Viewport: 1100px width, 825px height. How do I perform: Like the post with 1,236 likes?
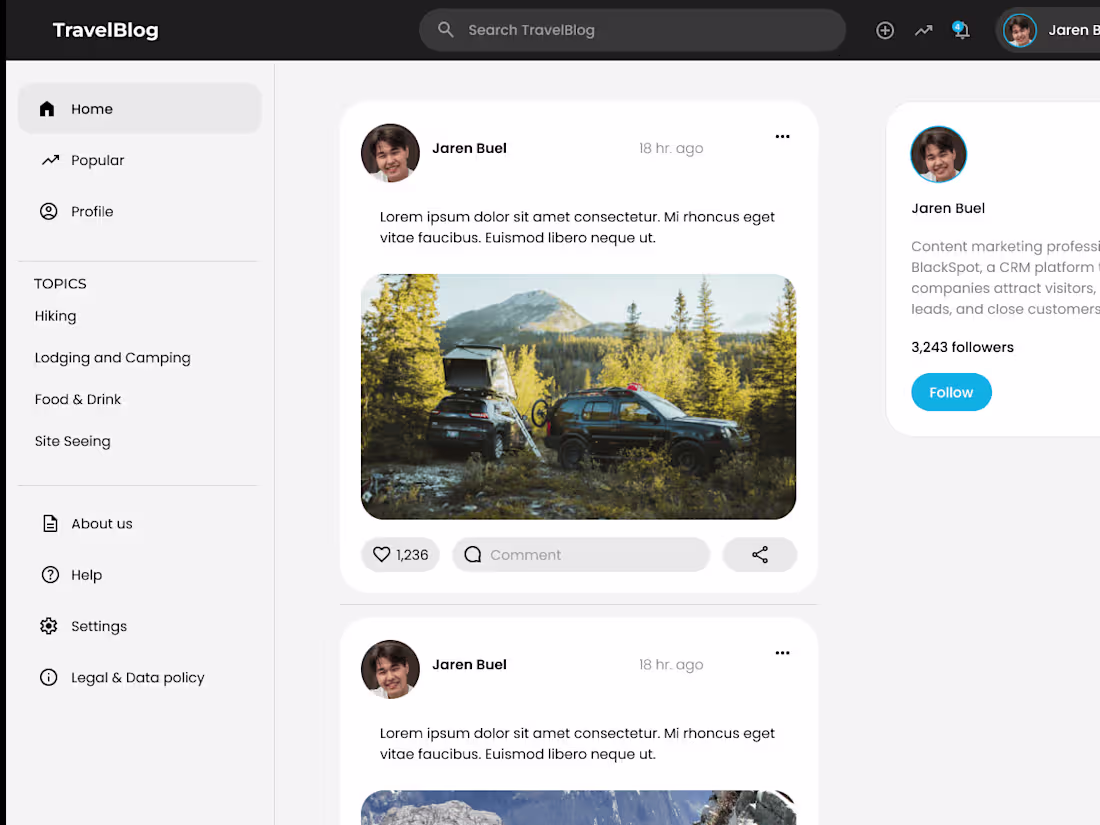pos(401,555)
